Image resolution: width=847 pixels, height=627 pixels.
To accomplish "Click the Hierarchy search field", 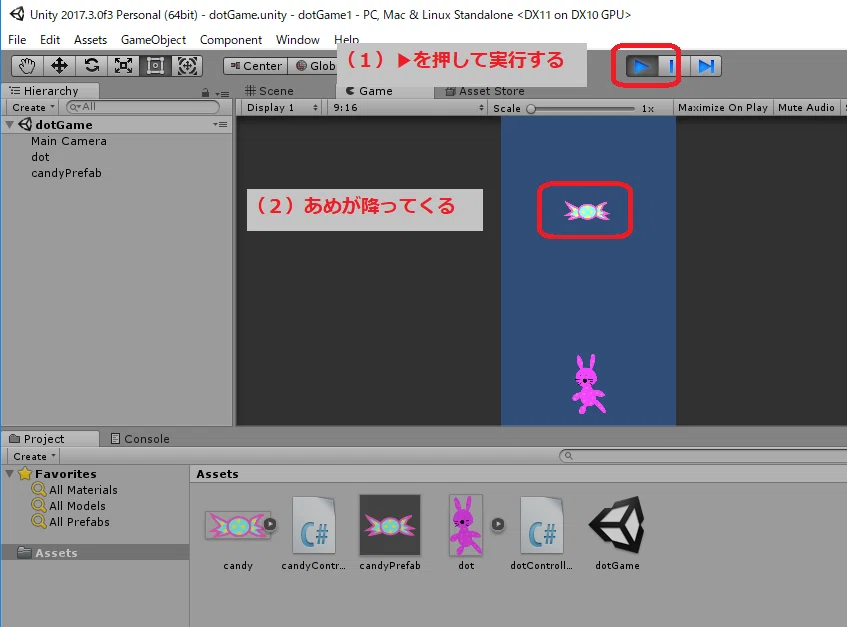I will [143, 107].
